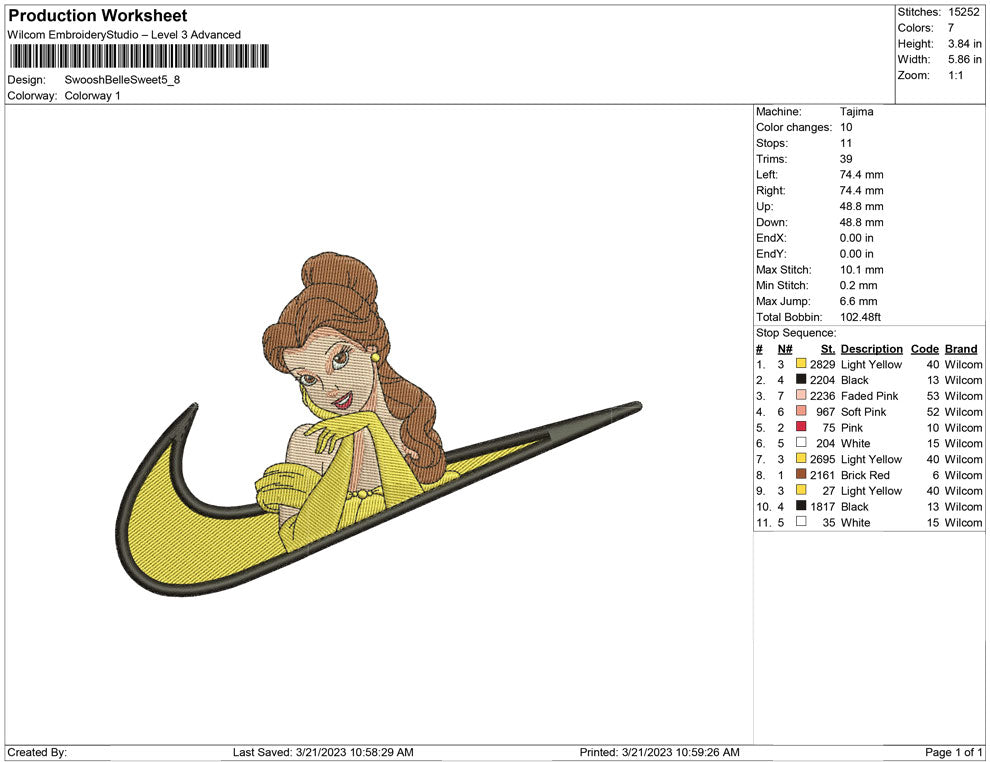Click the N# column header
This screenshot has width=990, height=762.
[x=785, y=349]
